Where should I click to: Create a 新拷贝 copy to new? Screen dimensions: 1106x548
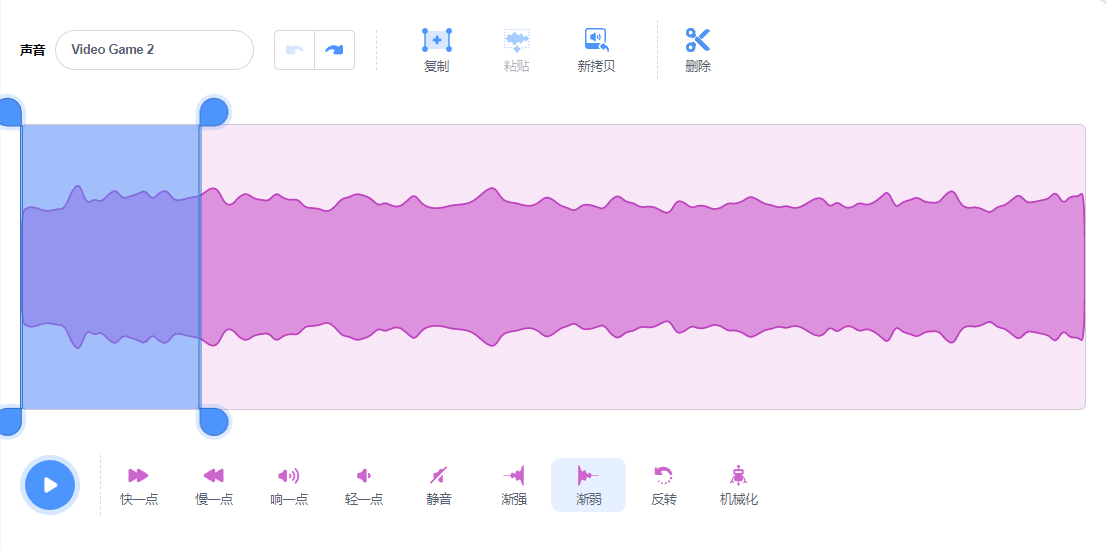pyautogui.click(x=596, y=40)
